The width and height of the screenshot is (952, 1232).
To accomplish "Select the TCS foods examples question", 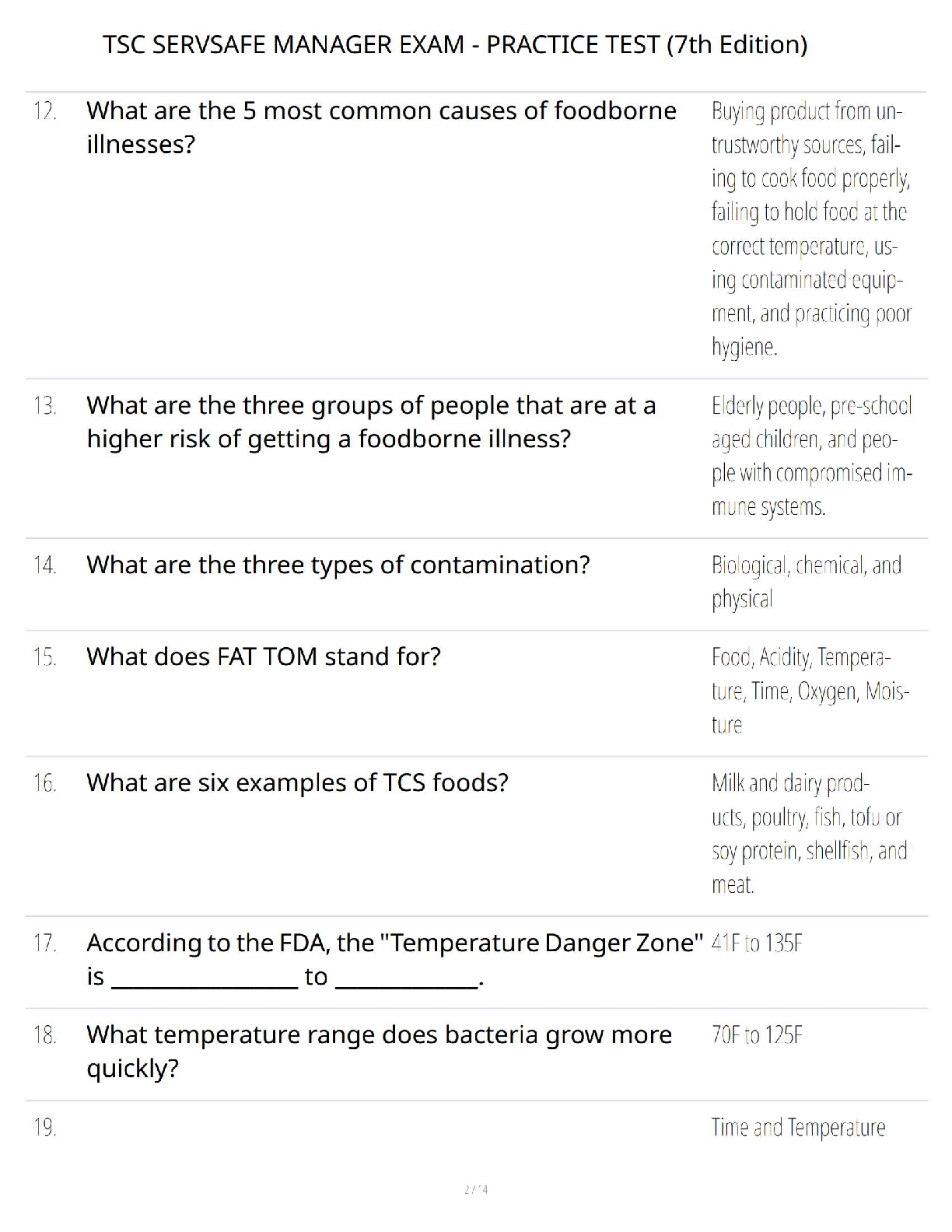I will pyautogui.click(x=297, y=782).
